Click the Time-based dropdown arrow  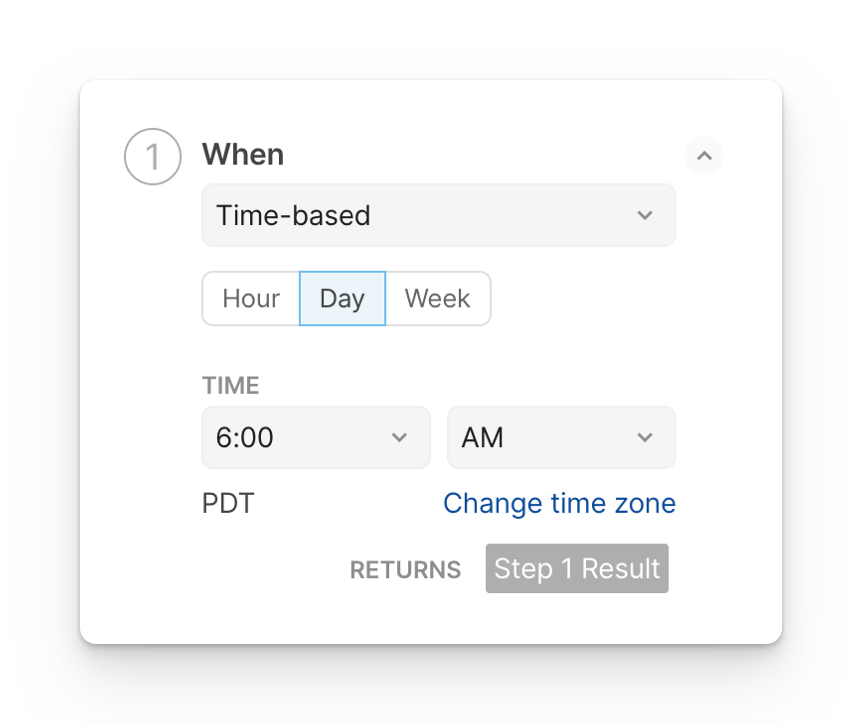(645, 215)
